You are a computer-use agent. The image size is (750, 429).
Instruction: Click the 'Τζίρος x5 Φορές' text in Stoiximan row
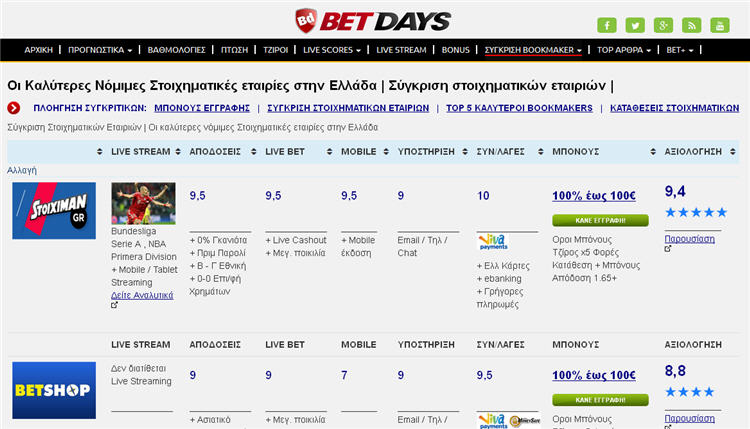[x=585, y=252]
